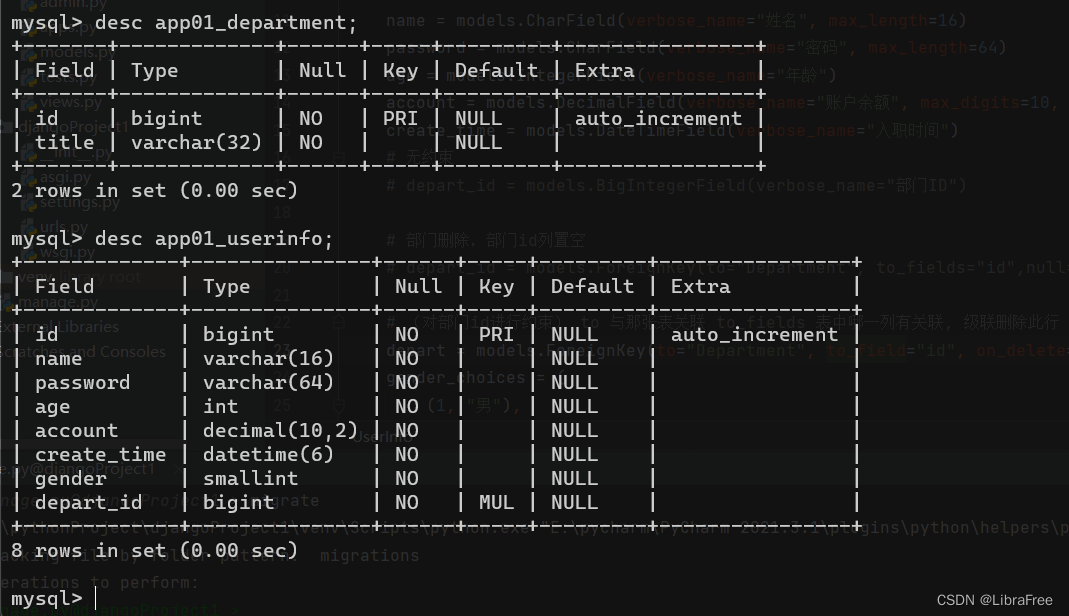1069x616 pixels.
Task: Click the depart_id field row
Action: click(89, 502)
